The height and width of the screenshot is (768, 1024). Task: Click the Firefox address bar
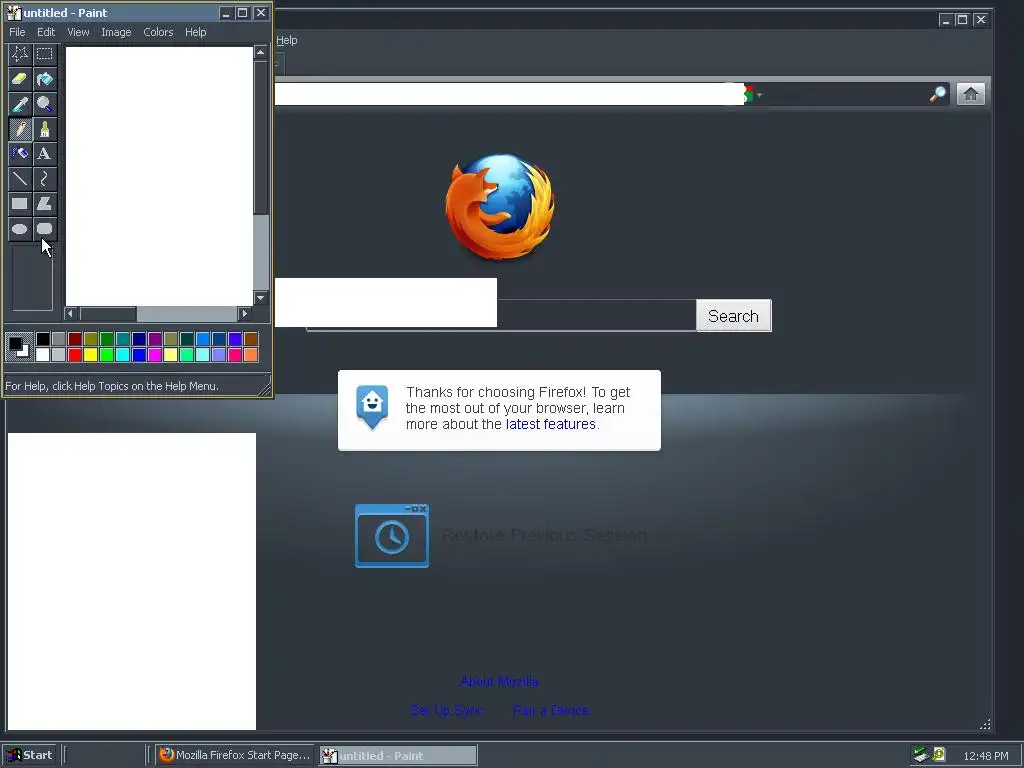point(509,94)
